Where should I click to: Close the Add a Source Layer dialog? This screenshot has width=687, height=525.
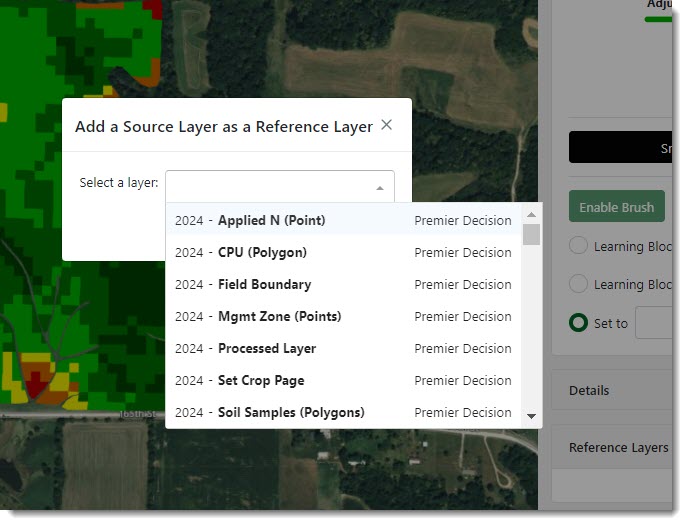point(386,125)
